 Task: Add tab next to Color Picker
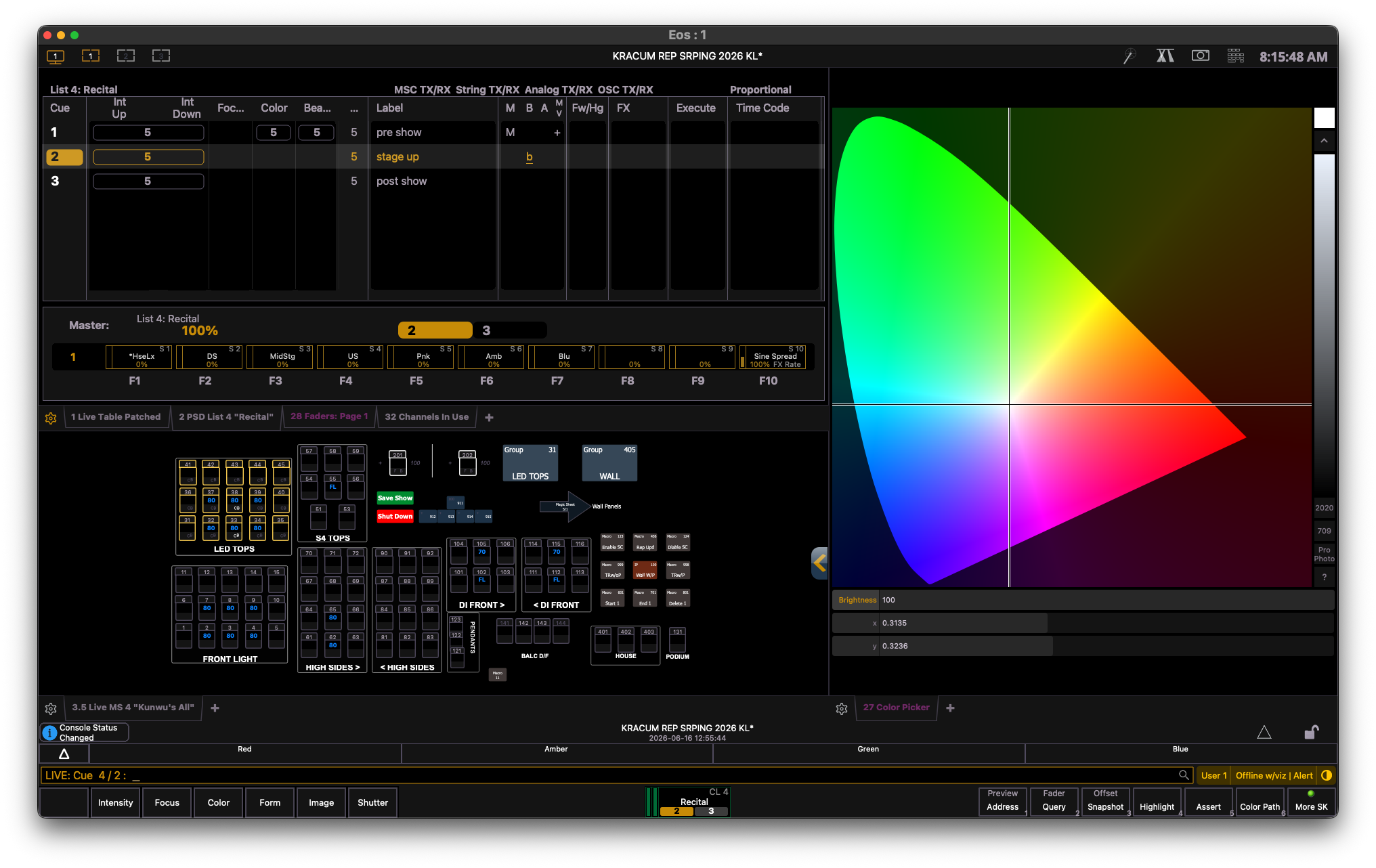[x=950, y=708]
